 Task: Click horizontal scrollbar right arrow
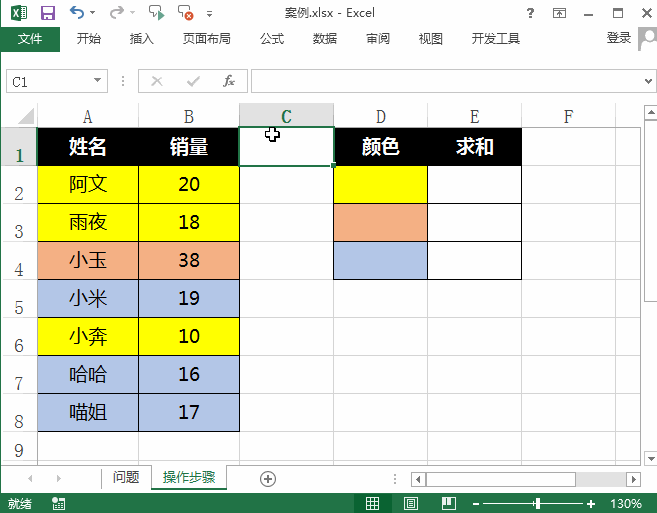pyautogui.click(x=633, y=479)
